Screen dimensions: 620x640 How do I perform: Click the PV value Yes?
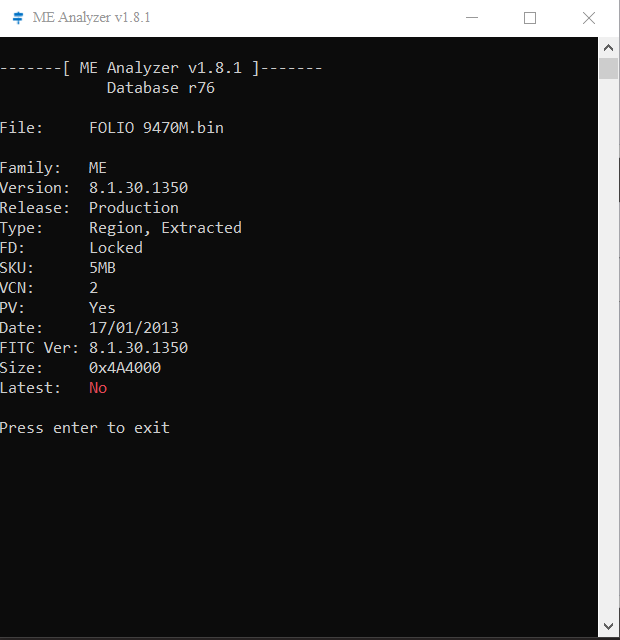[102, 308]
